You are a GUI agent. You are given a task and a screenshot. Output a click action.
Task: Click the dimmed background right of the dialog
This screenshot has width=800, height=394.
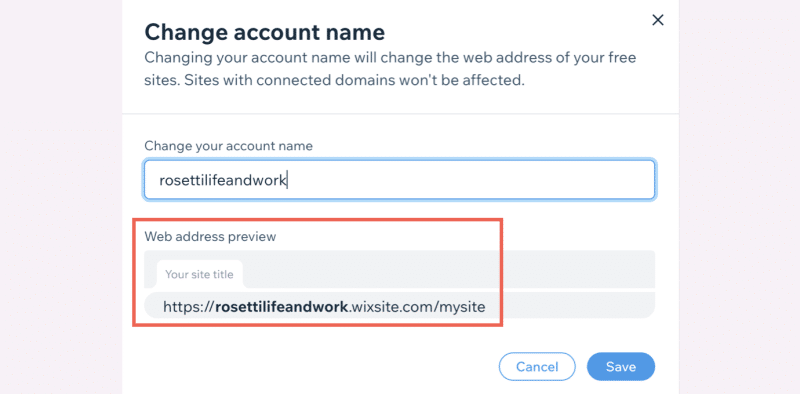[739, 197]
